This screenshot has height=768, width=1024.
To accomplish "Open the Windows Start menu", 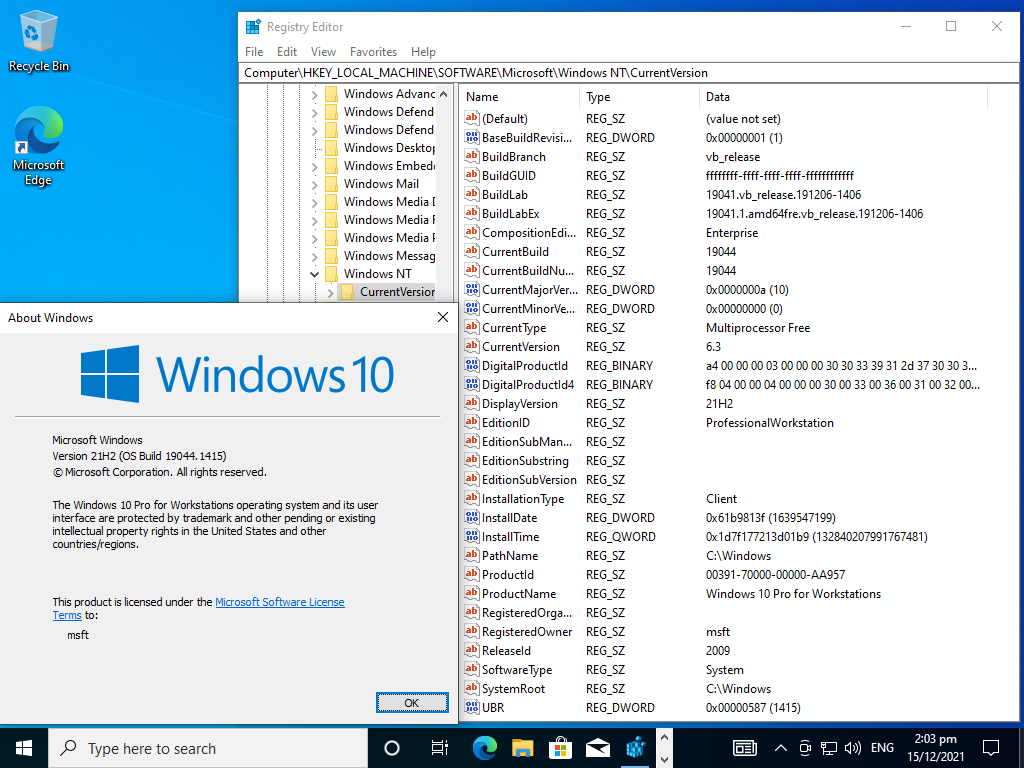I will click(24, 748).
